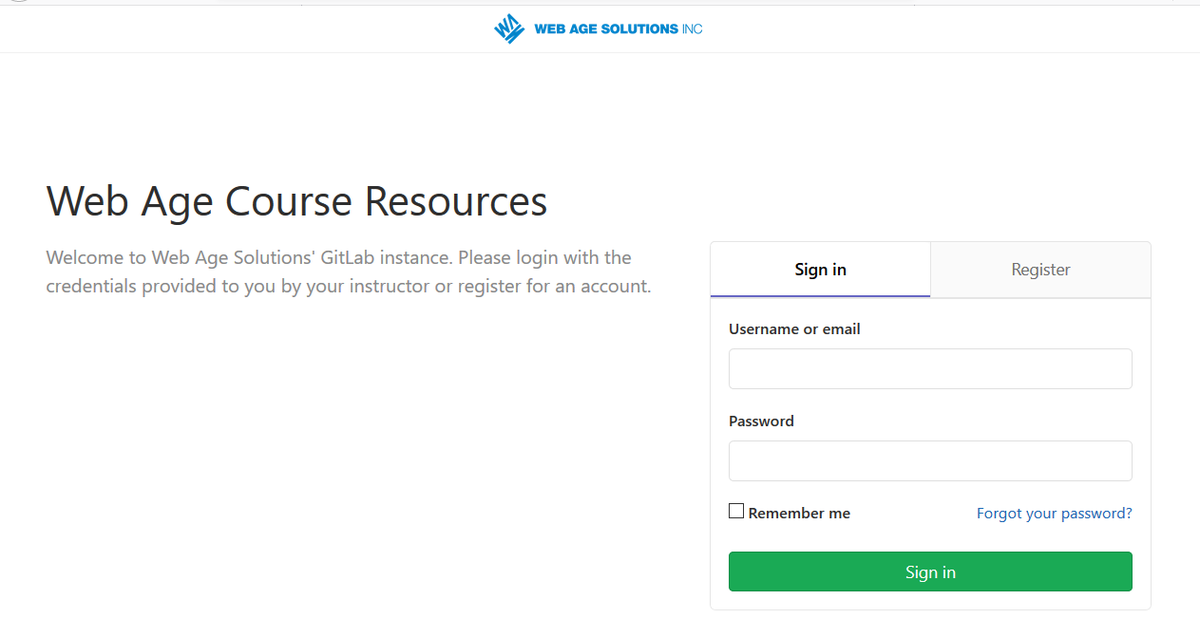
Task: Click the Username or email label
Action: point(793,328)
